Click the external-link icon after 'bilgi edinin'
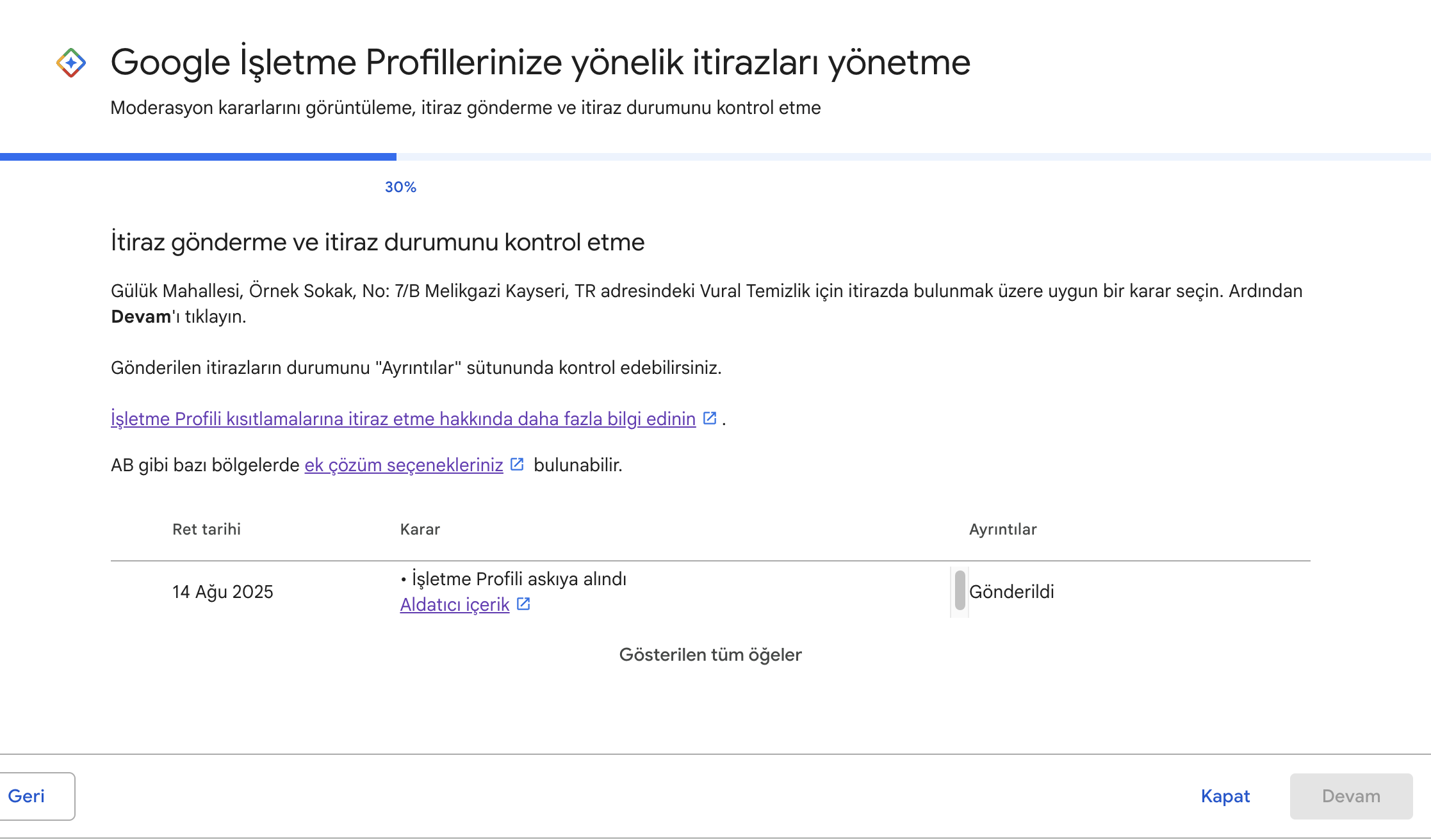Viewport: 1431px width, 840px height. [710, 418]
